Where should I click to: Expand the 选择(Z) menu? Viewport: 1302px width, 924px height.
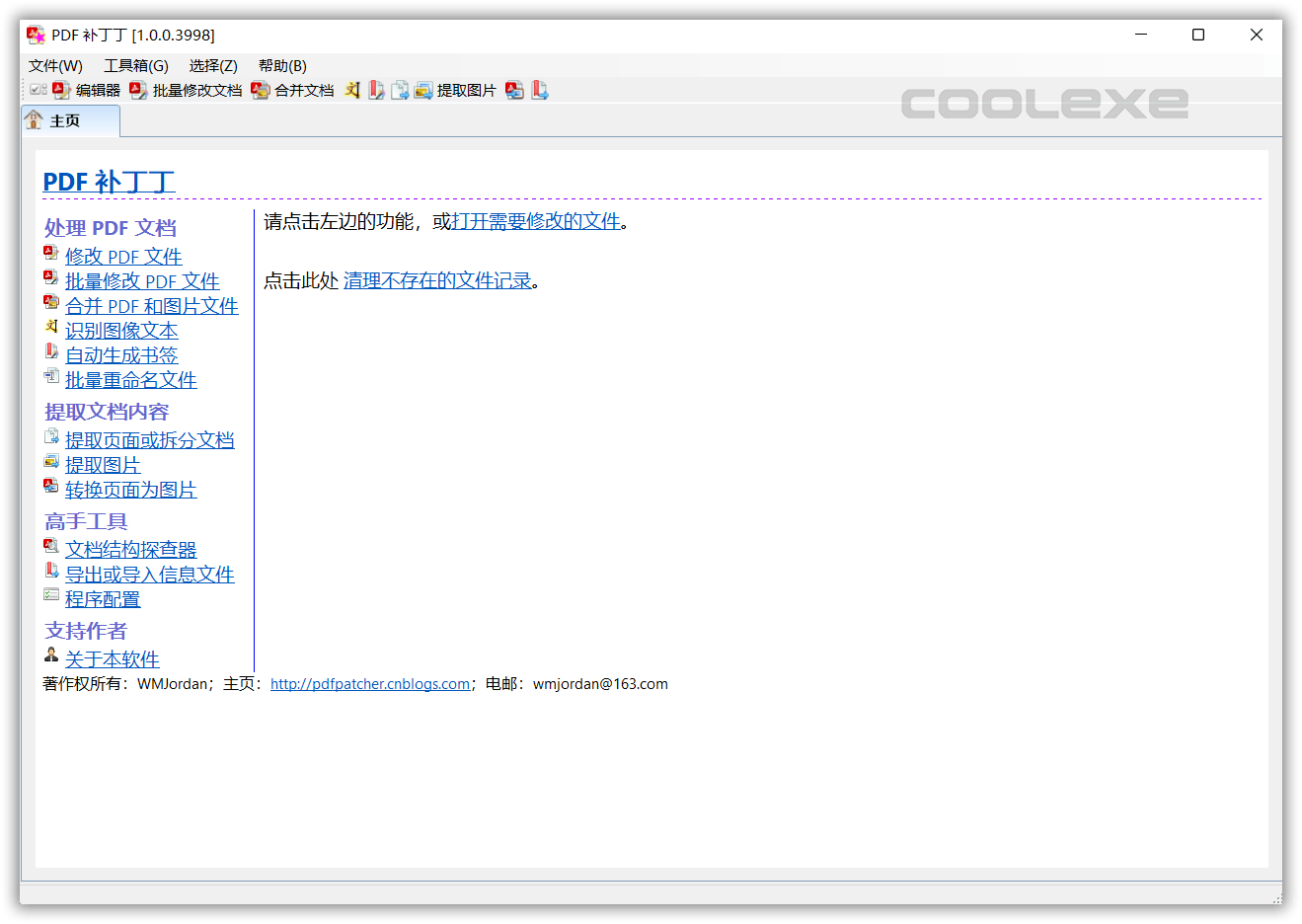point(213,65)
